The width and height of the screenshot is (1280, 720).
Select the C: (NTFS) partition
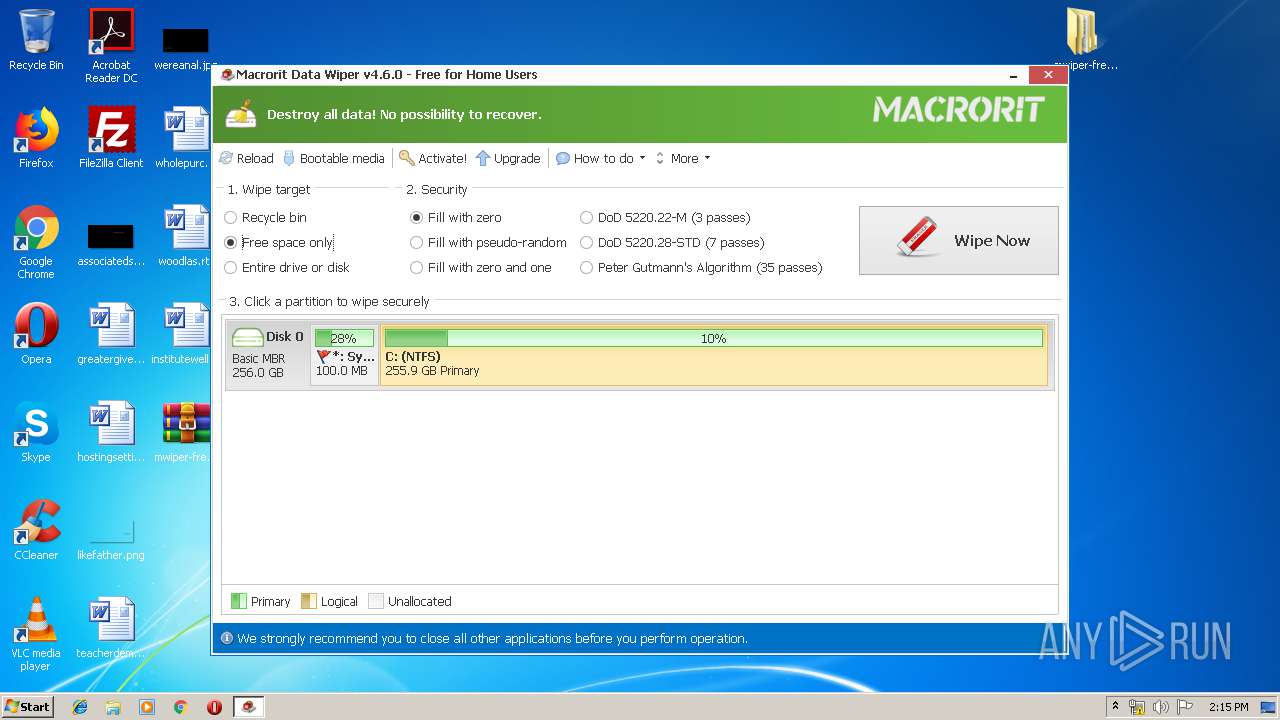(x=714, y=354)
